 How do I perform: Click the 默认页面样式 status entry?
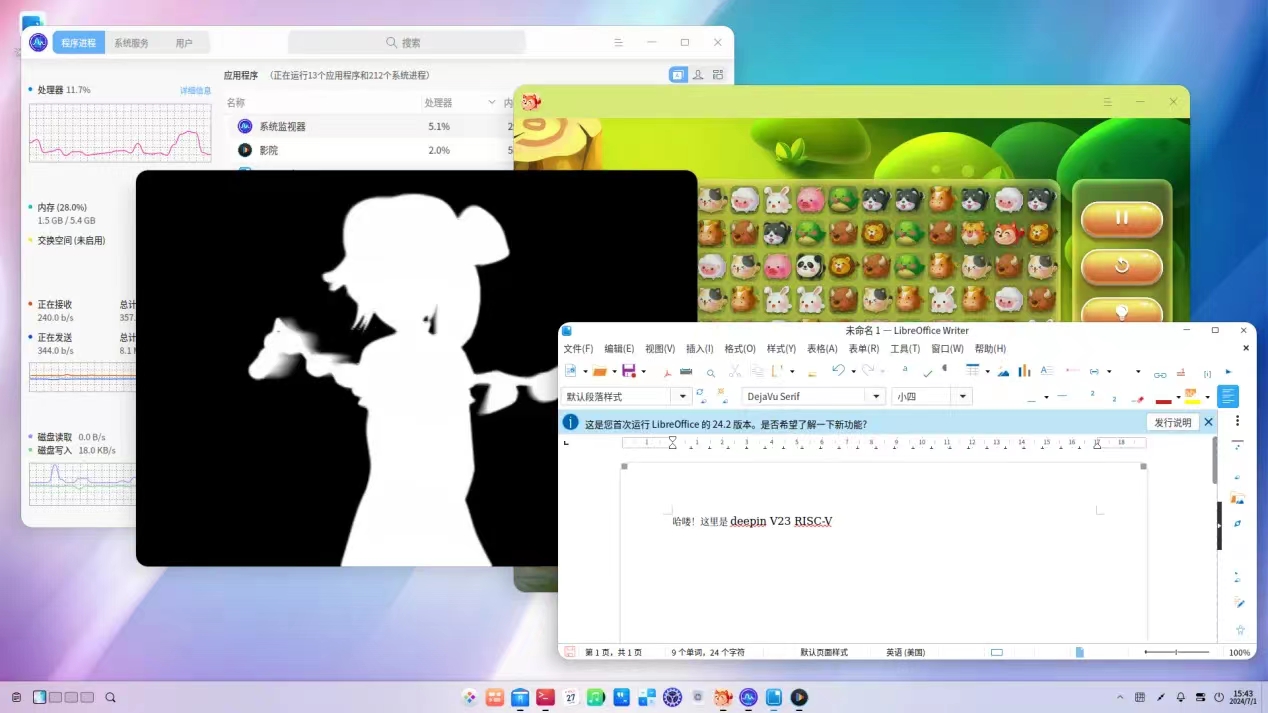[x=824, y=652]
